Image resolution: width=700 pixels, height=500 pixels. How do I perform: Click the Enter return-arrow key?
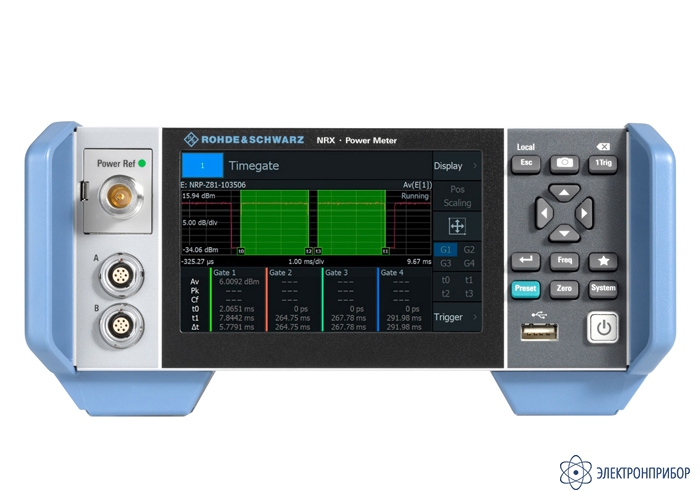(525, 261)
